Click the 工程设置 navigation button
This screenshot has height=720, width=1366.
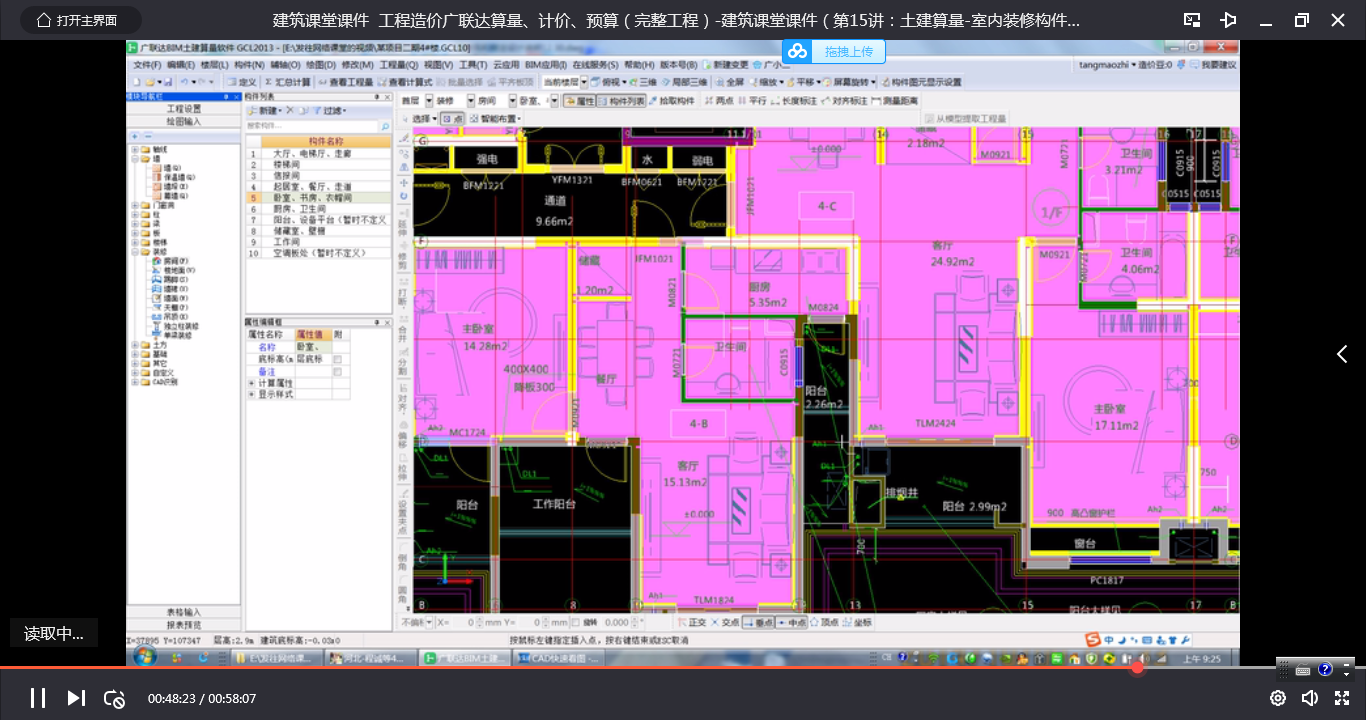[183, 109]
